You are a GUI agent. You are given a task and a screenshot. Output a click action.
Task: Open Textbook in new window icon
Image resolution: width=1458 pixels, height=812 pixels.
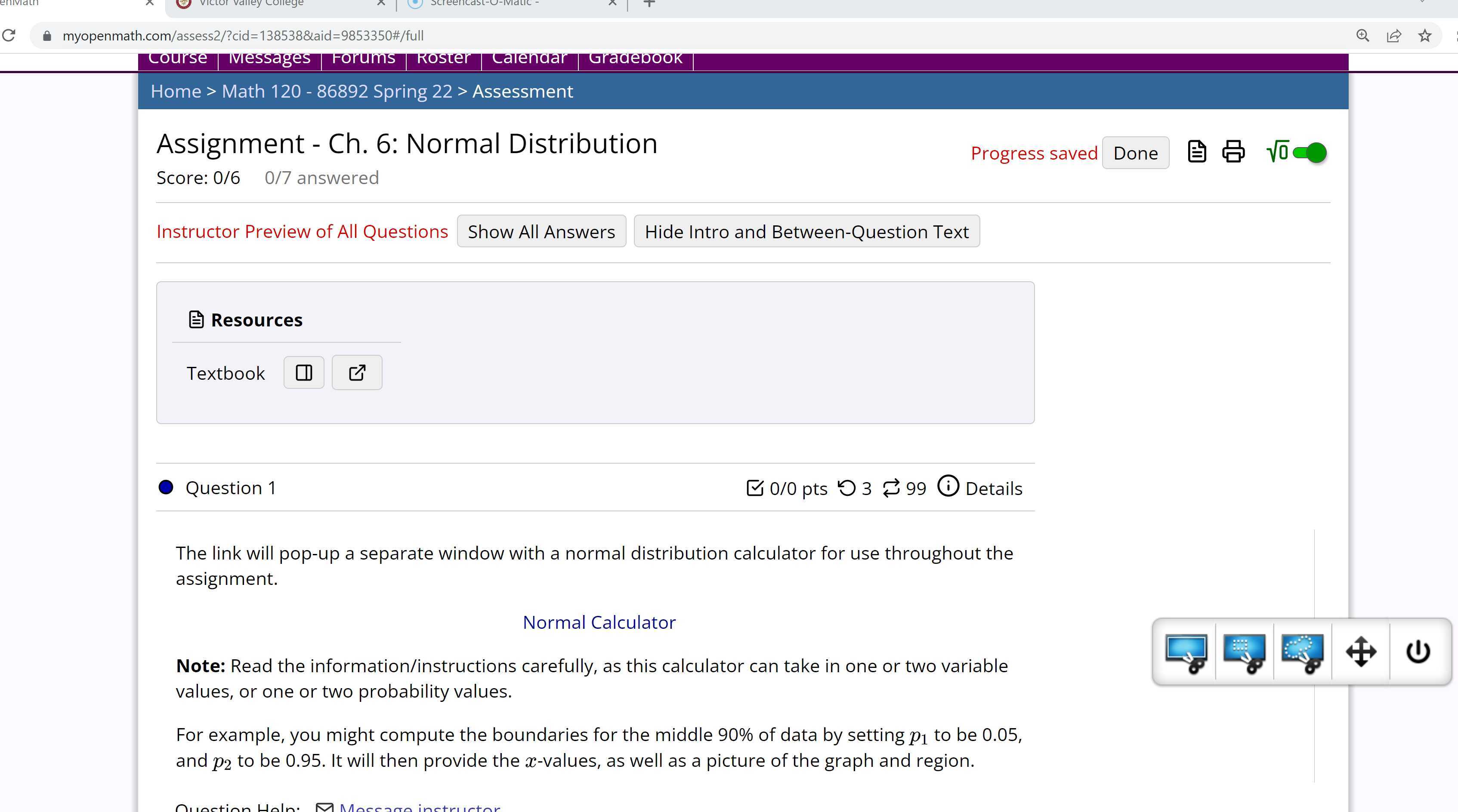point(357,372)
